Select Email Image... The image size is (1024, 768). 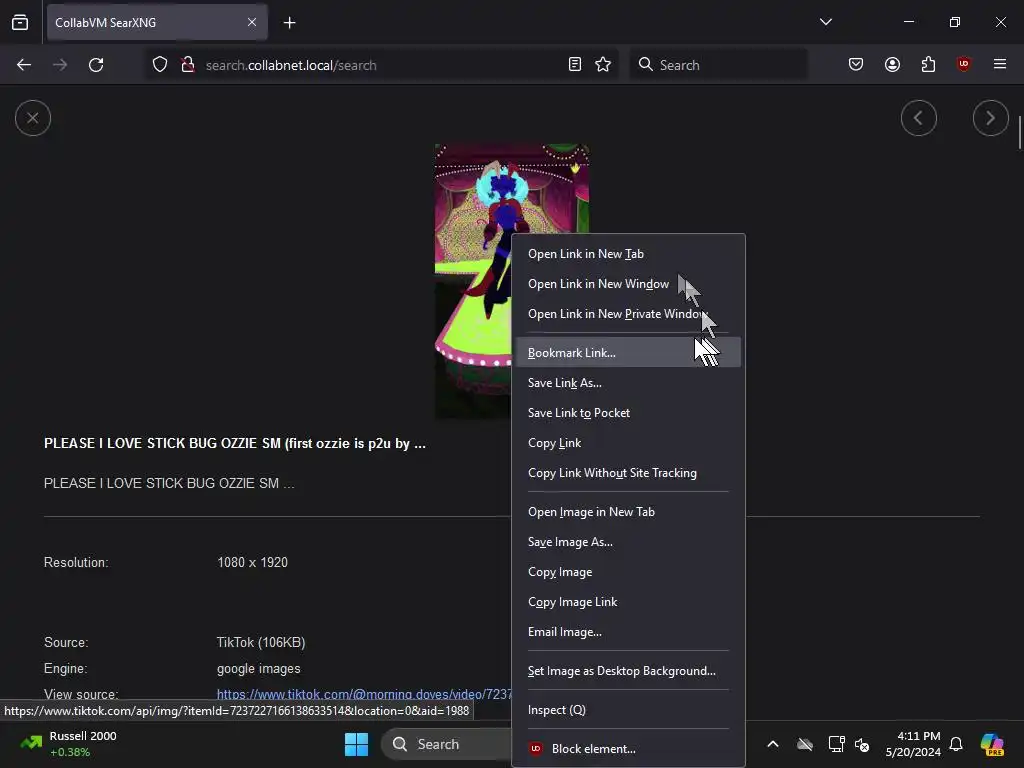[628, 632]
